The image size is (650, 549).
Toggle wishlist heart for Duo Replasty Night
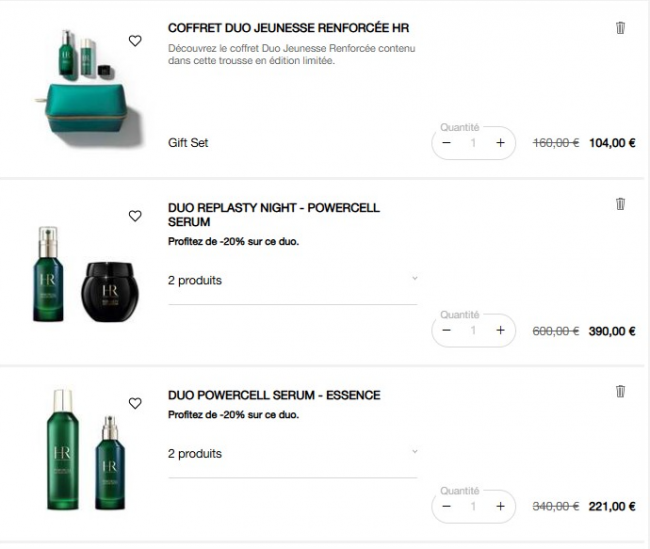pyautogui.click(x=135, y=216)
